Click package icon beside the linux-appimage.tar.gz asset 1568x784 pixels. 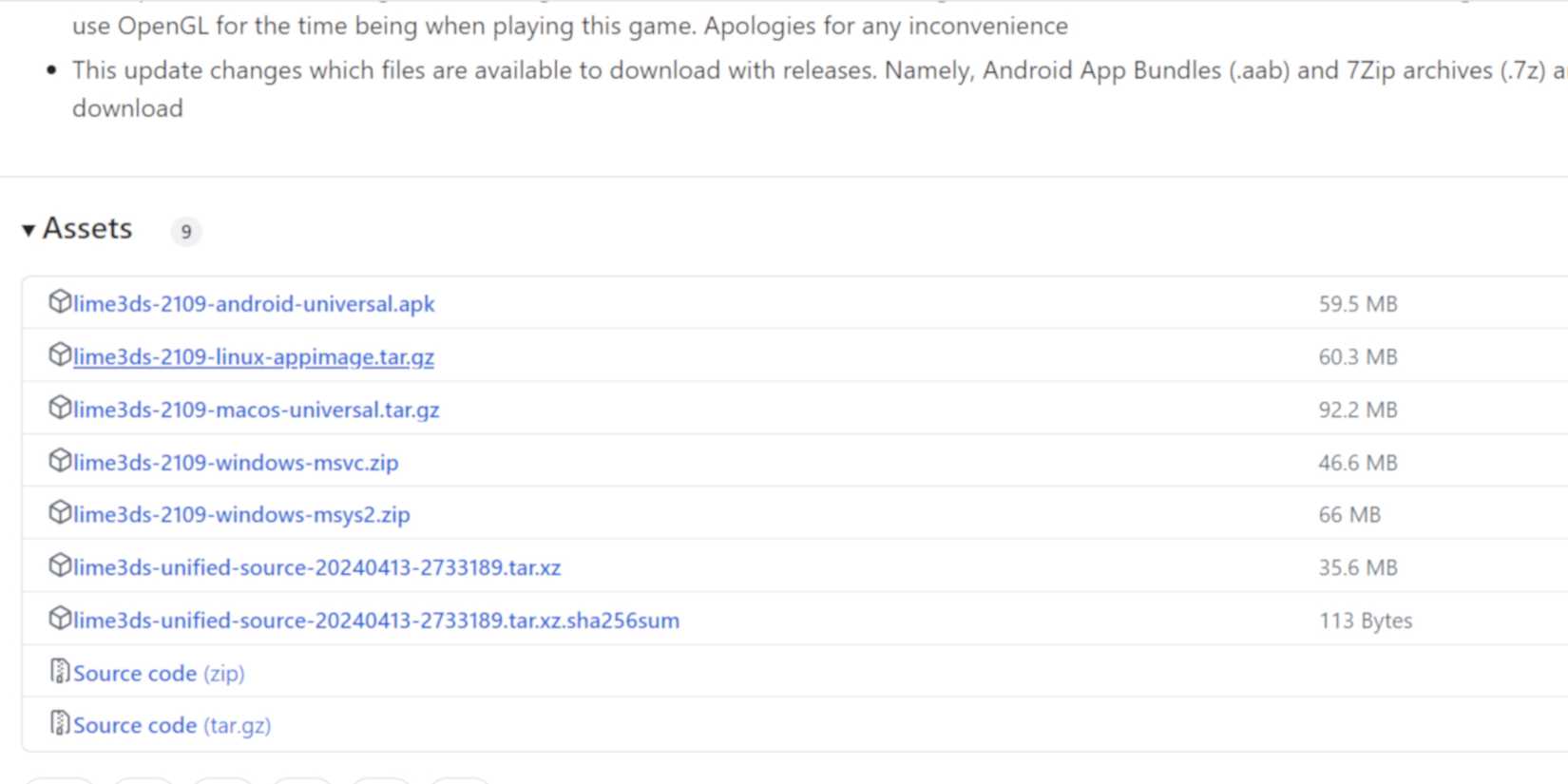point(59,355)
